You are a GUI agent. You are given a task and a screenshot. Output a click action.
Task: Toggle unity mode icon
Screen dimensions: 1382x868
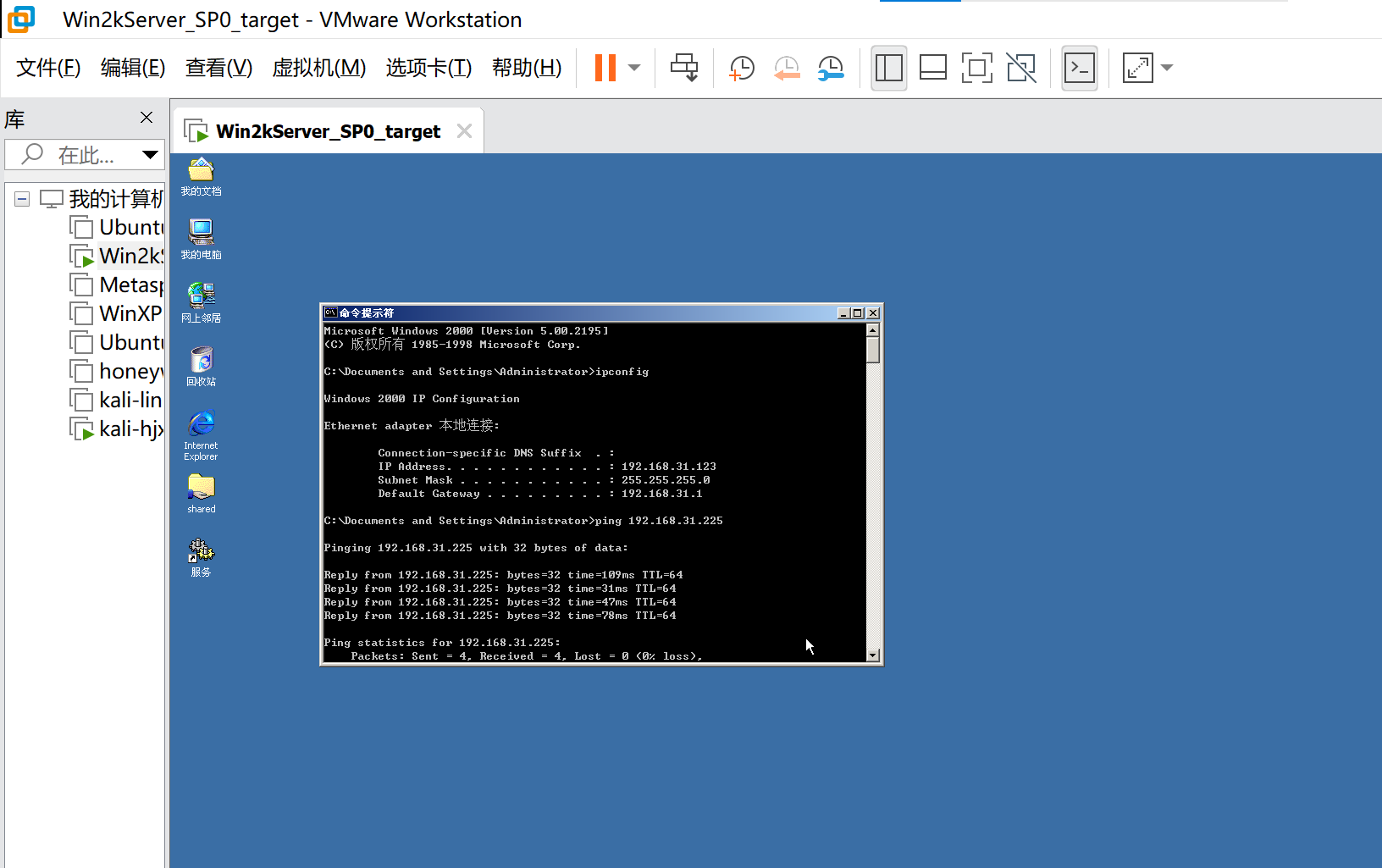[1021, 68]
